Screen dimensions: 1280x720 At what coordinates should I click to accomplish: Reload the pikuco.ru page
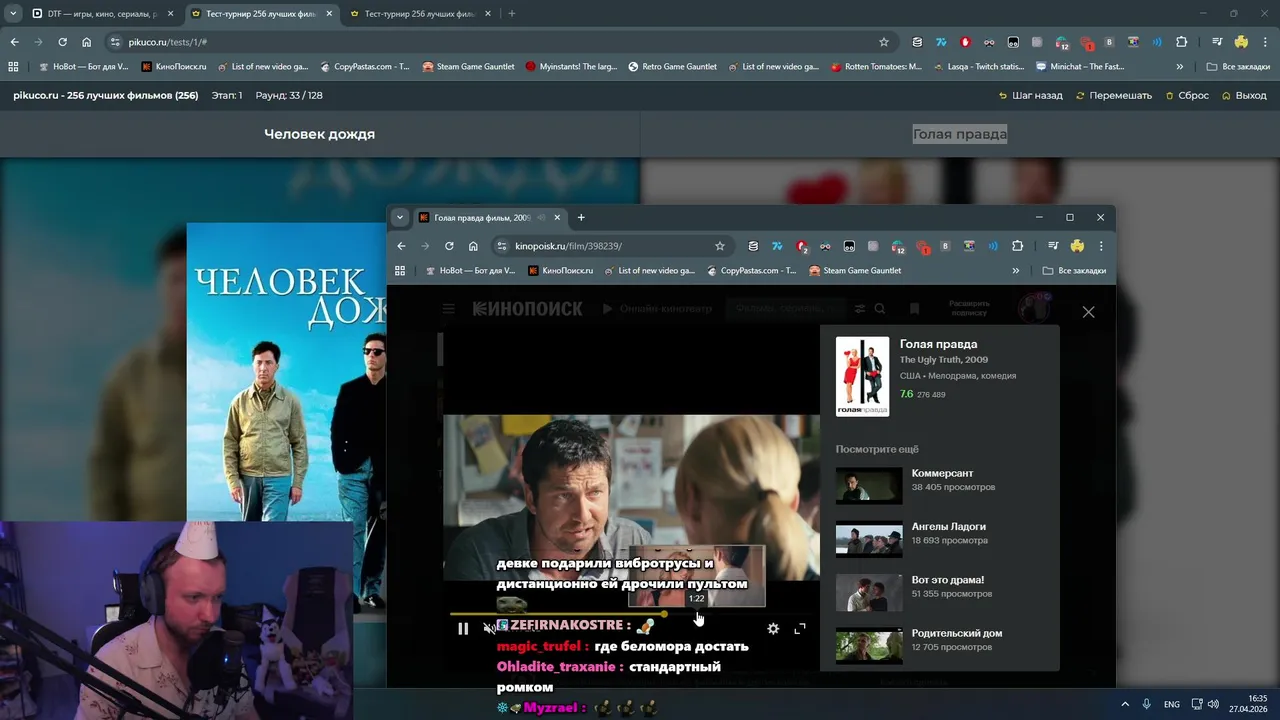tap(62, 42)
